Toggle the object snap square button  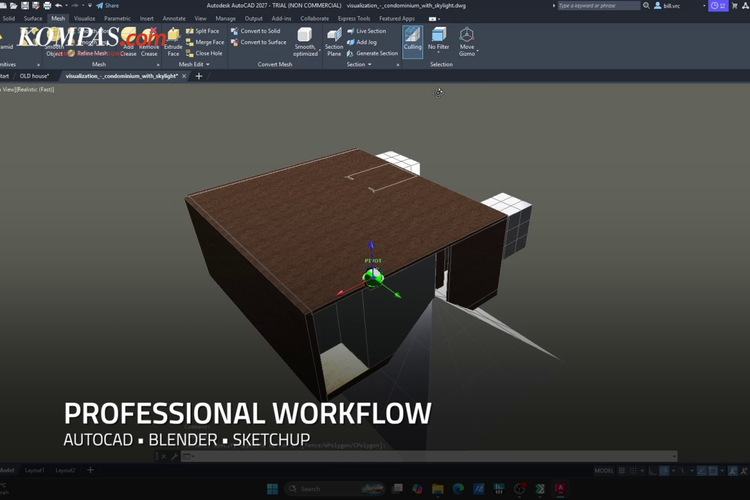click(713, 471)
